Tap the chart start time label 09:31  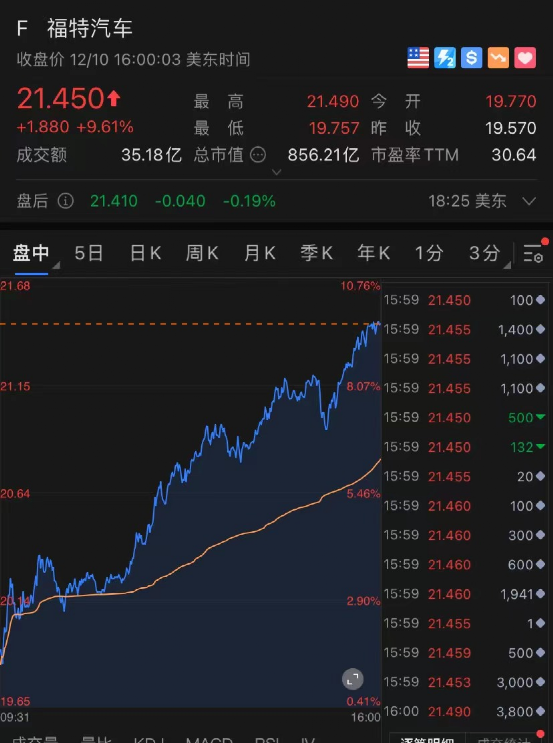(15, 717)
